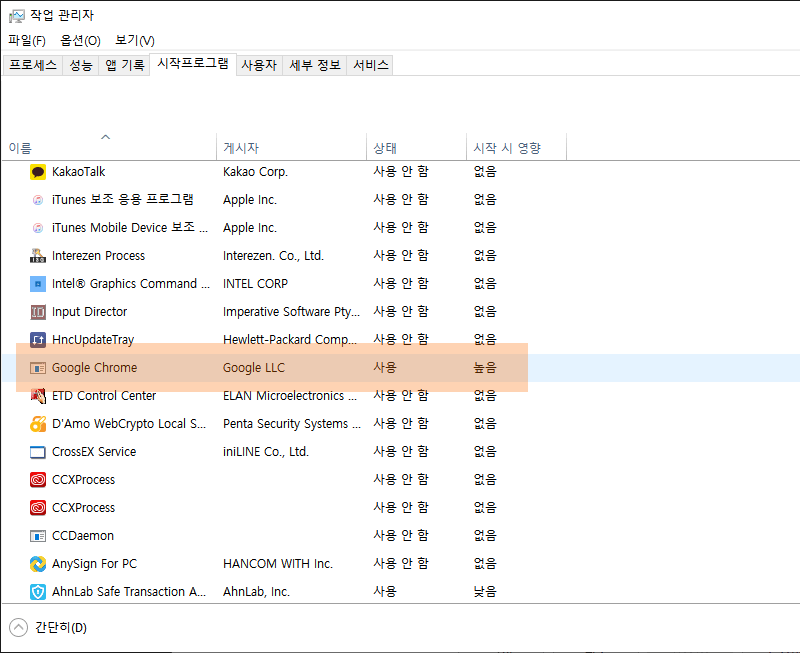
Task: Click the Intel Graphics Command icon
Action: tap(38, 284)
